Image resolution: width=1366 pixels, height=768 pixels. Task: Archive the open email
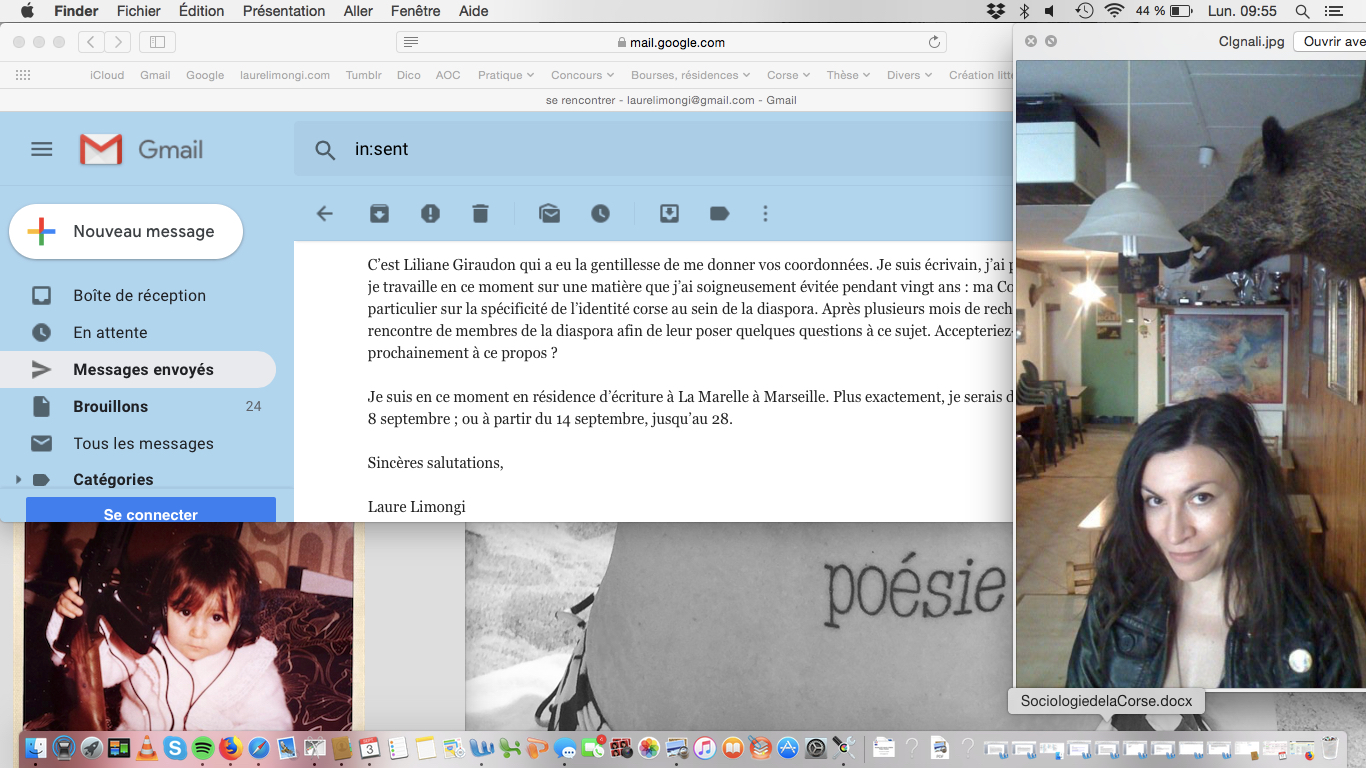[x=379, y=213]
